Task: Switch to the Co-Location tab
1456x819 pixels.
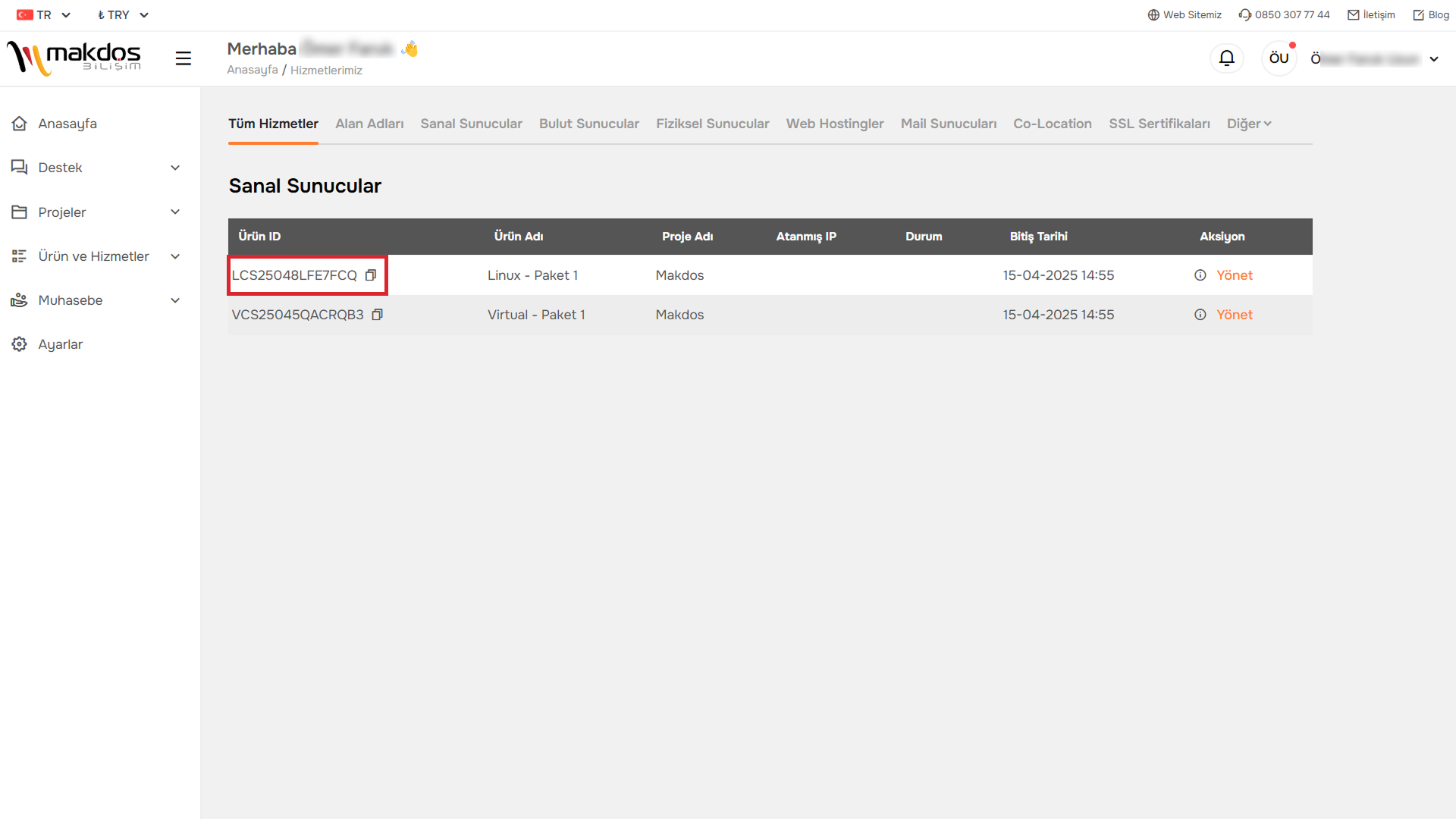Action: pyautogui.click(x=1053, y=124)
